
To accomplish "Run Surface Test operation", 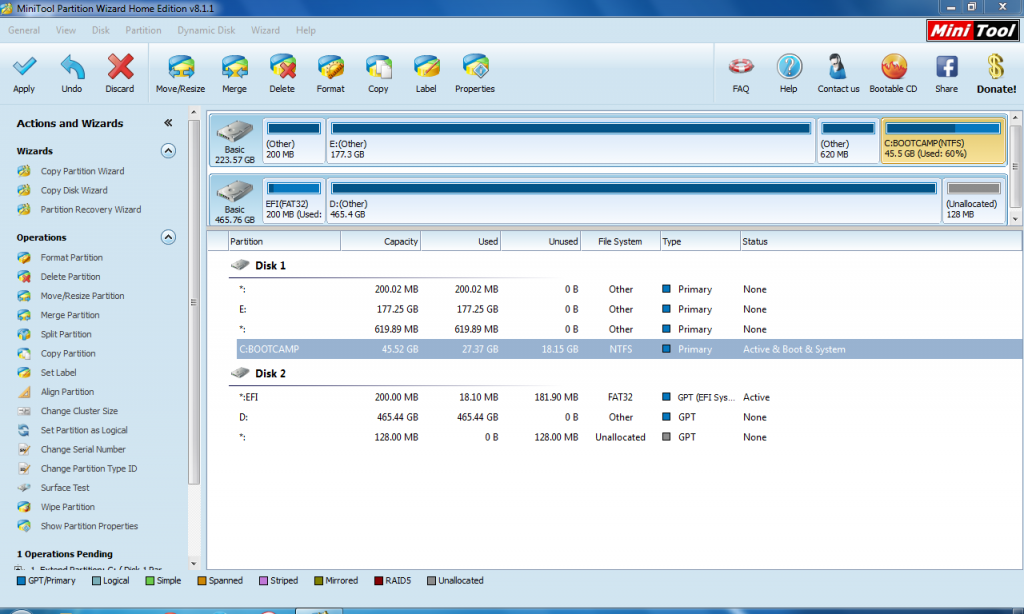I will (x=65, y=488).
